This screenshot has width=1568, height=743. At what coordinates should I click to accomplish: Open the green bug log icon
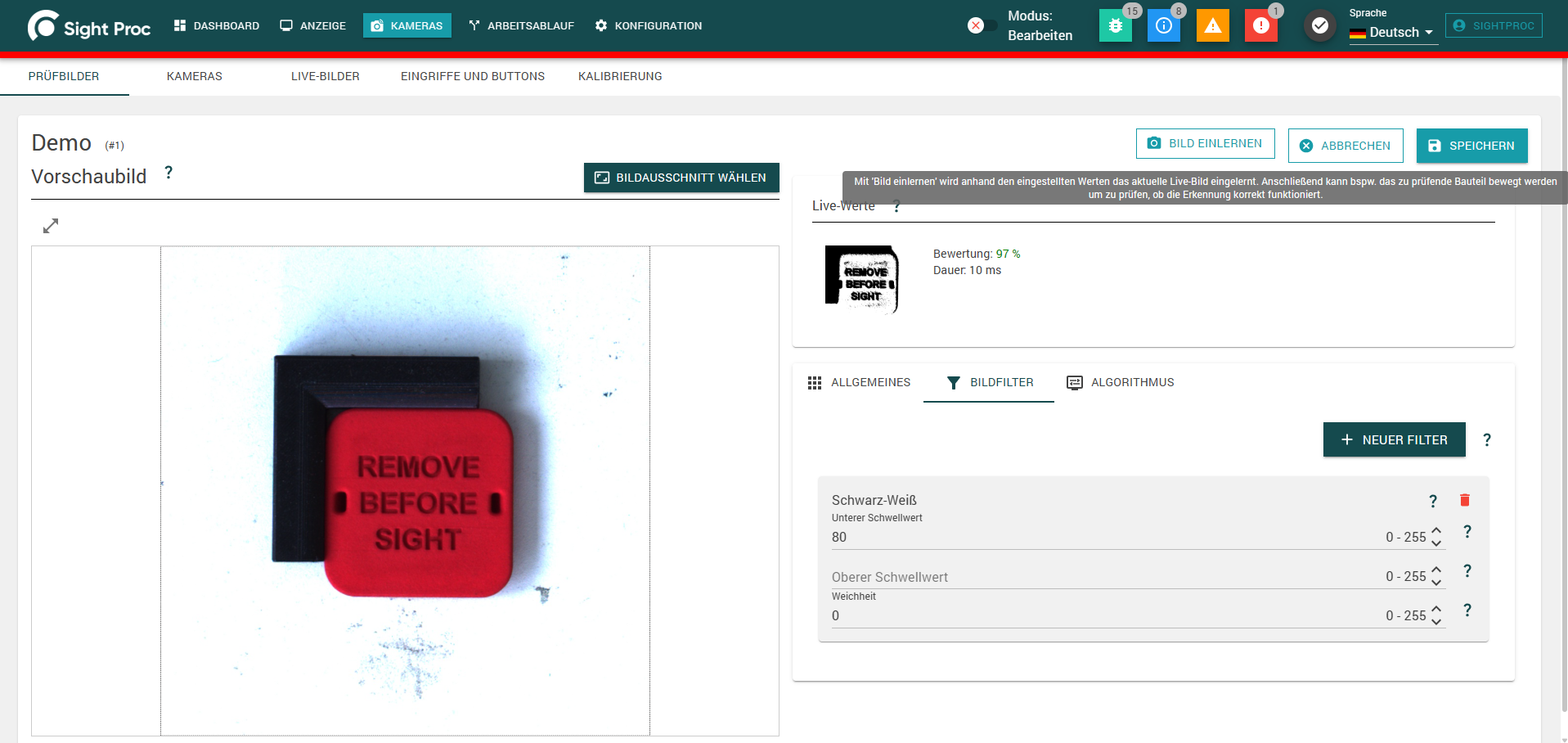1115,26
